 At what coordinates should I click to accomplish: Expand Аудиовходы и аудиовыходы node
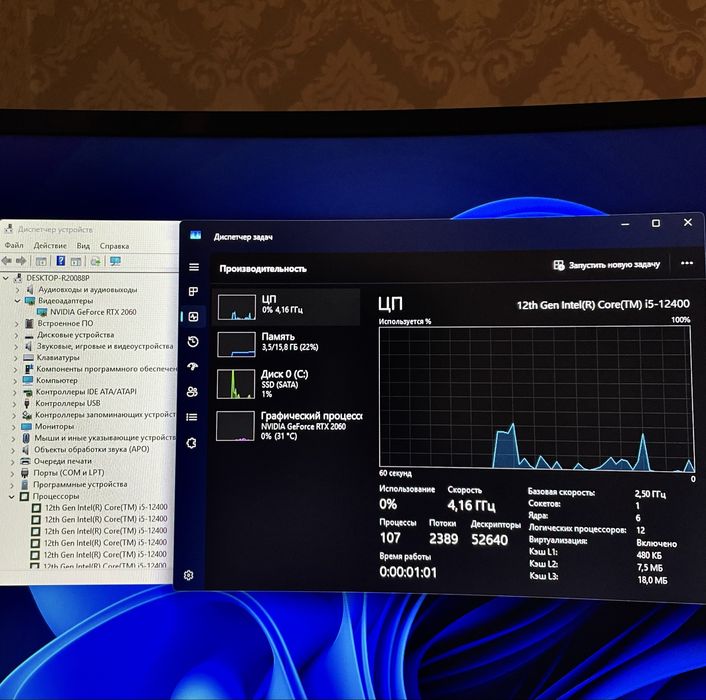pos(18,289)
